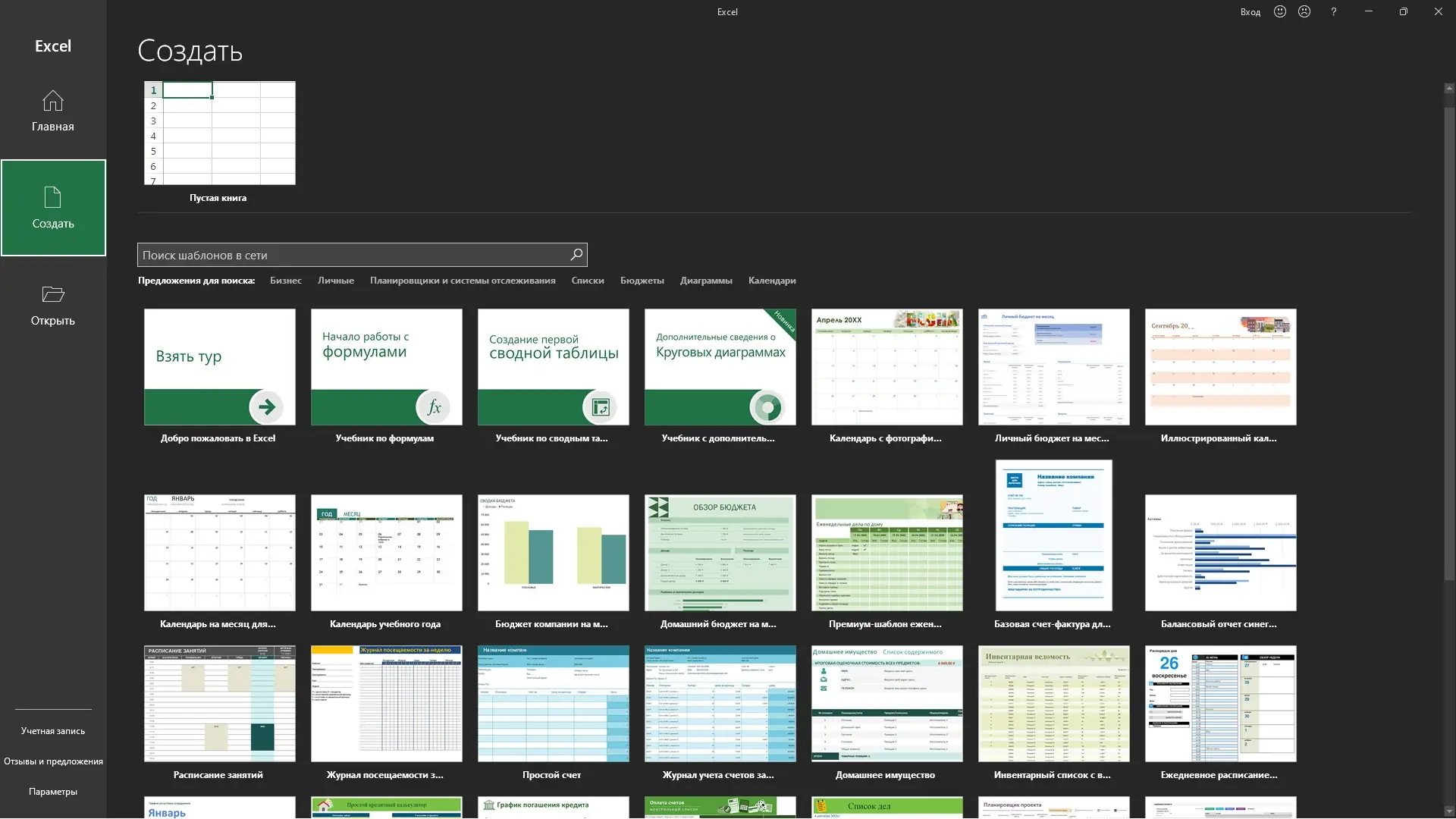This screenshot has height=819, width=1456.
Task: Click the Бизнес search suggestion
Action: click(x=285, y=281)
